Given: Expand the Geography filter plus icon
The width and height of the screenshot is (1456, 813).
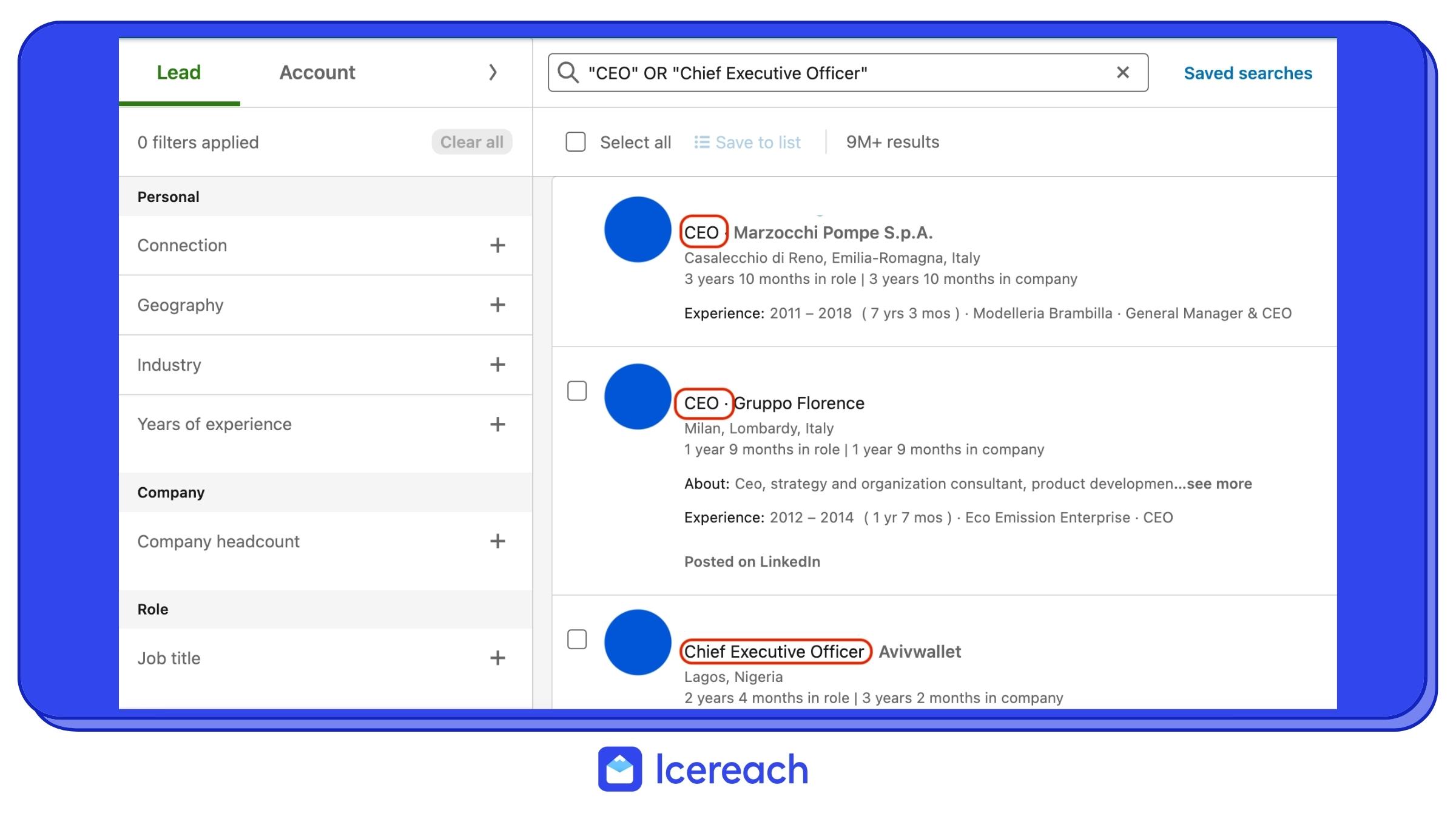Looking at the screenshot, I should (497, 305).
